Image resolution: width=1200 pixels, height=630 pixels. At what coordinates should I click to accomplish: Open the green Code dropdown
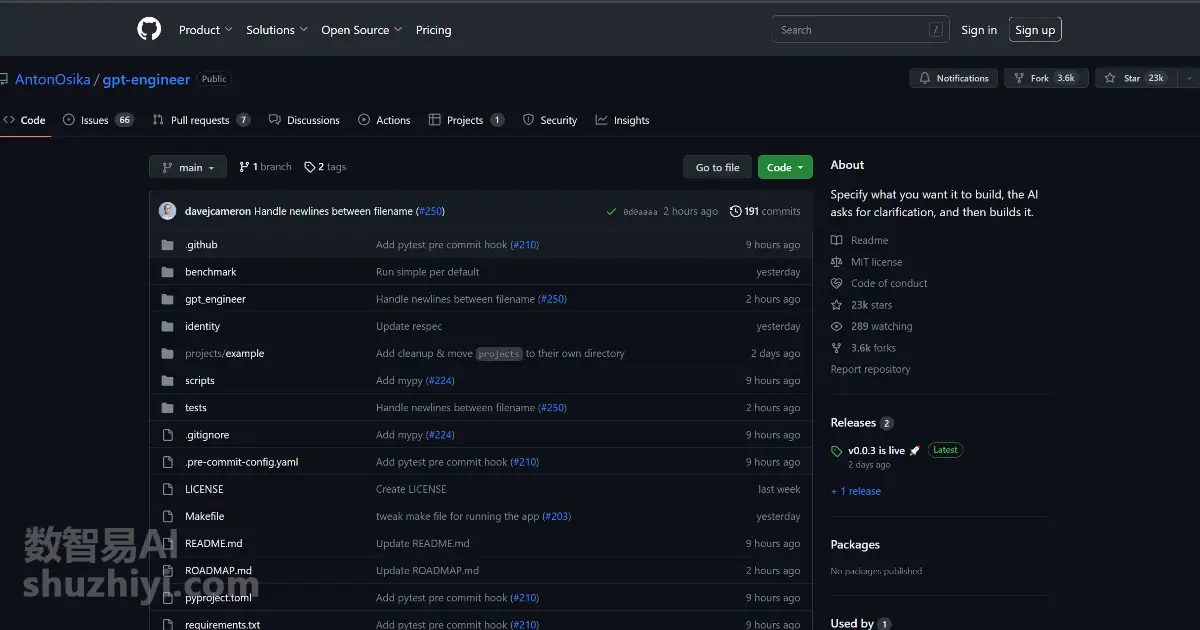click(x=785, y=167)
